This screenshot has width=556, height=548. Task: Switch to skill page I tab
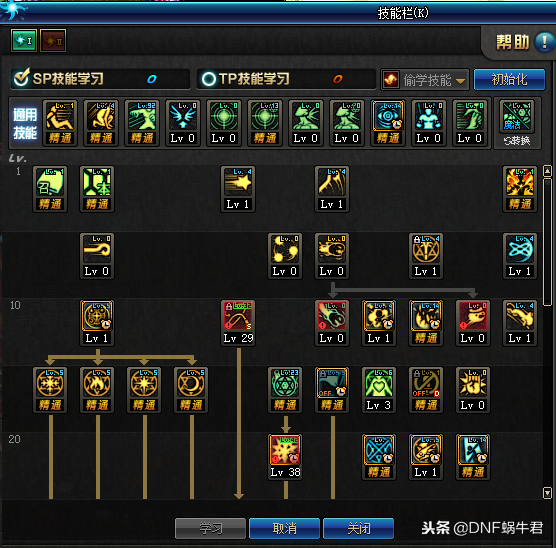tap(24, 41)
